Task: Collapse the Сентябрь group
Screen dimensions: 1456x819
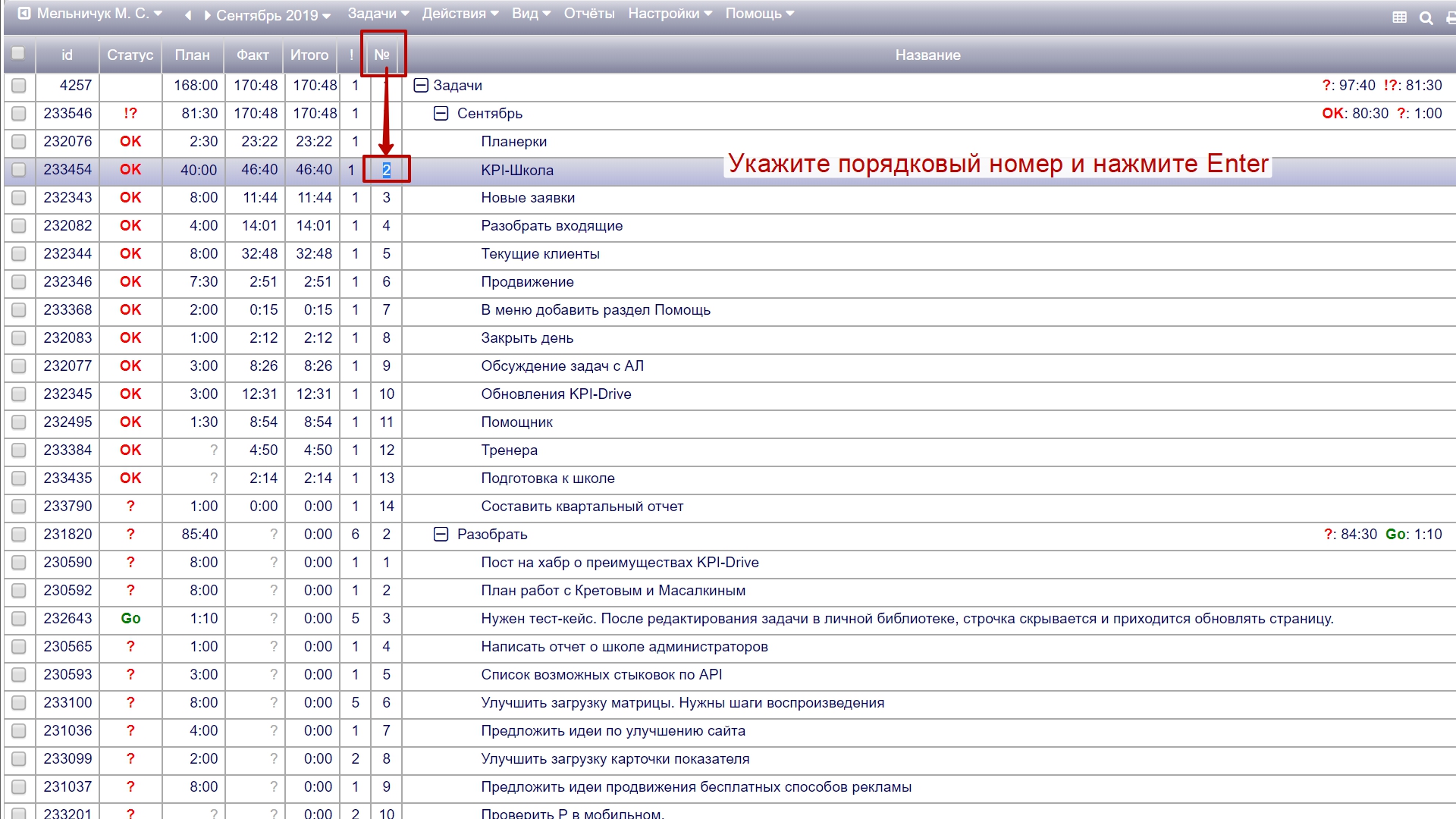Action: 441,114
